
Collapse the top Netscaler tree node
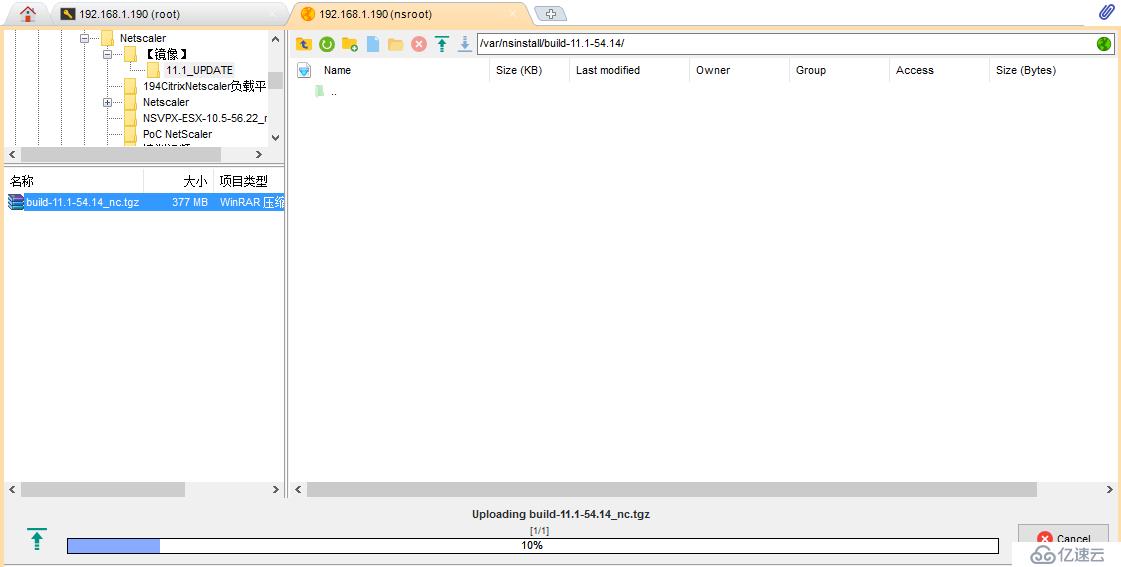click(84, 38)
